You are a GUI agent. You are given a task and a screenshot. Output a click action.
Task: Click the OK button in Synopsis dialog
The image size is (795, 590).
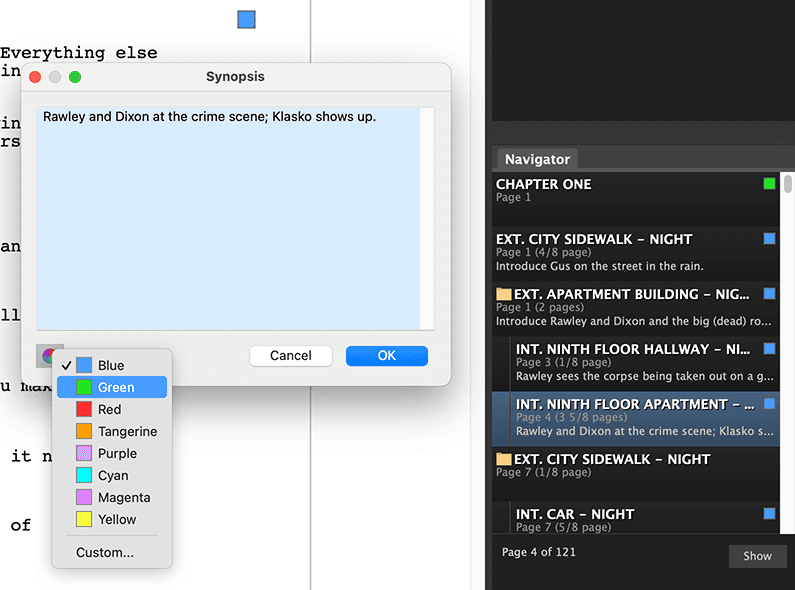(387, 356)
